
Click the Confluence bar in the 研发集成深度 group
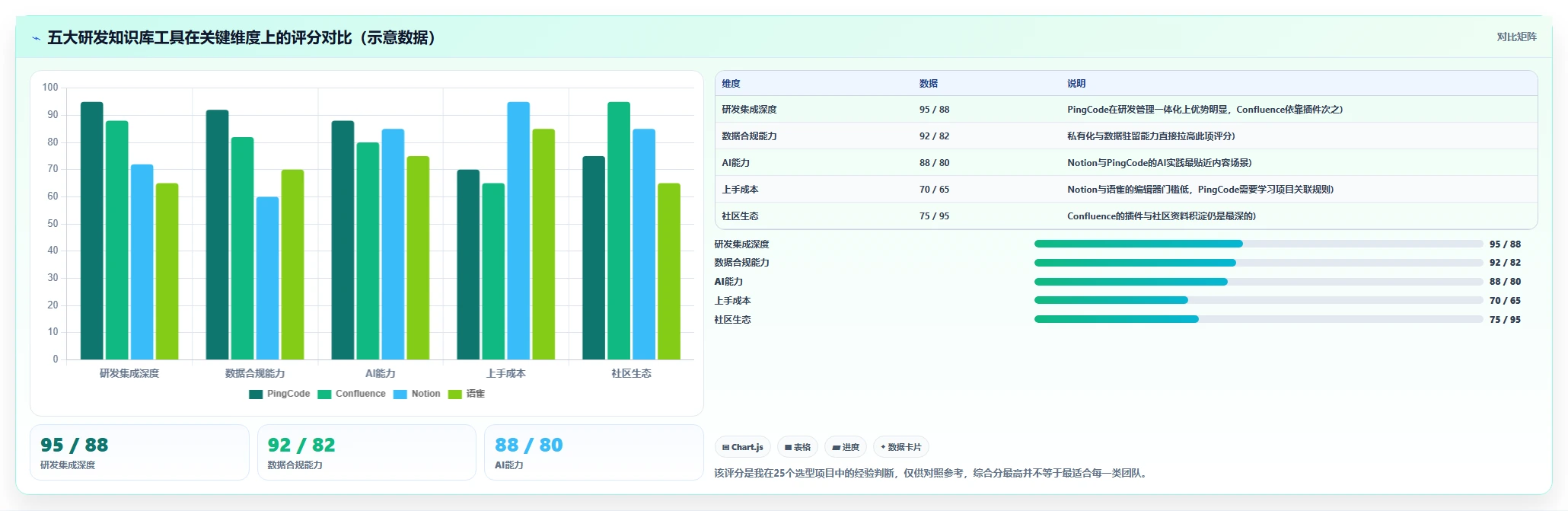click(x=117, y=240)
